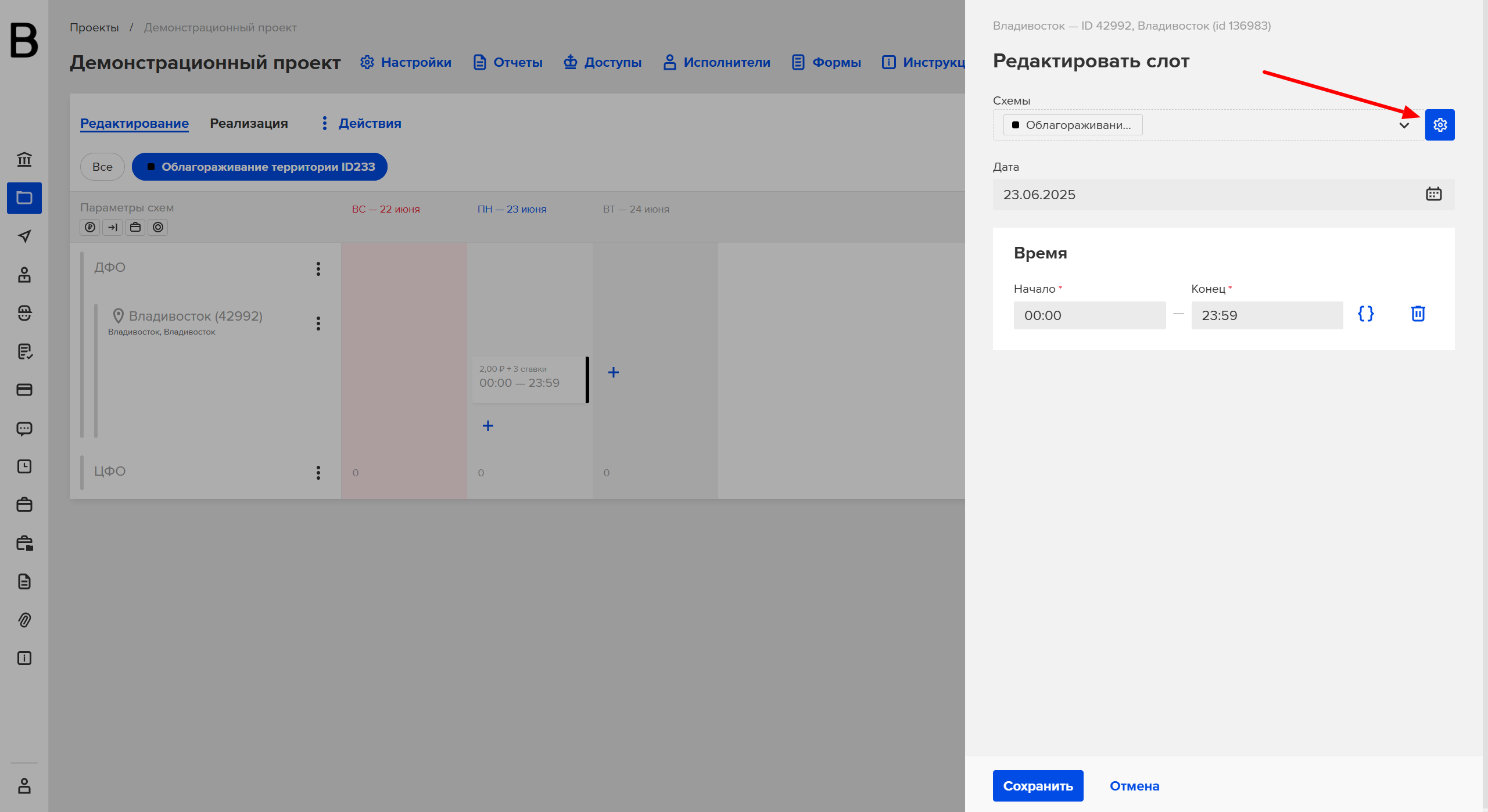Viewport: 1488px width, 812px height.
Task: Click the Отмена link
Action: pyautogui.click(x=1134, y=786)
